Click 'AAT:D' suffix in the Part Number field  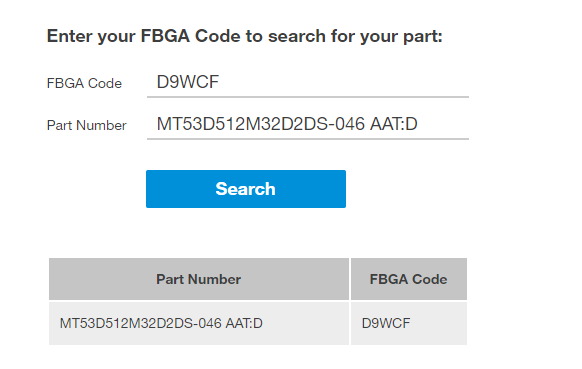[394, 124]
